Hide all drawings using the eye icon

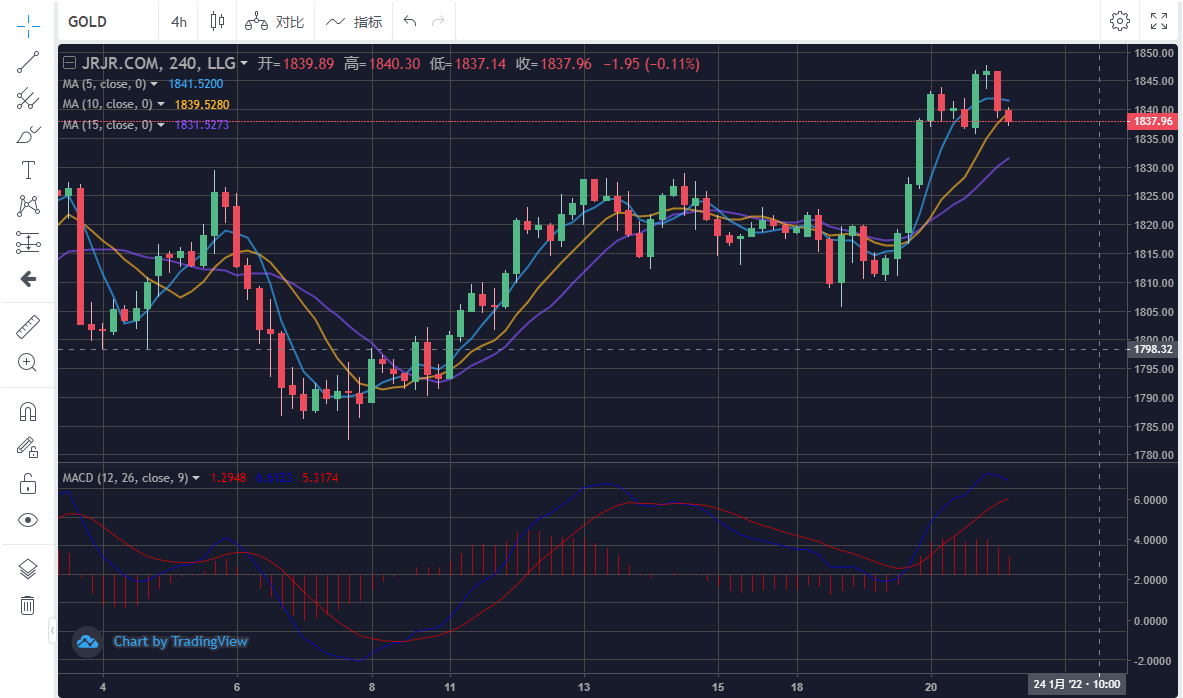coord(28,520)
